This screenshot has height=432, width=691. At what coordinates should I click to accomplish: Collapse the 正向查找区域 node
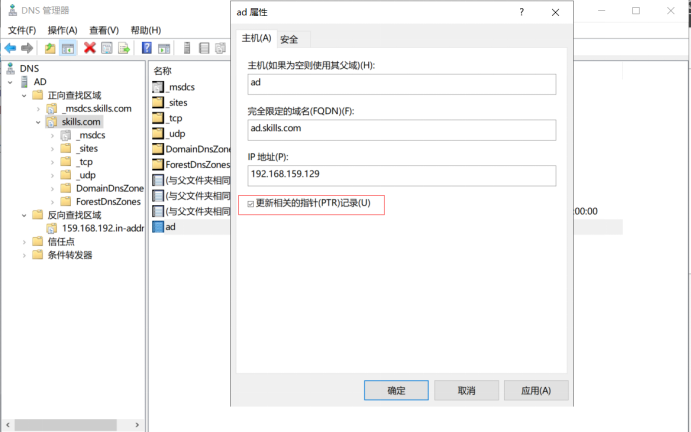coord(24,95)
